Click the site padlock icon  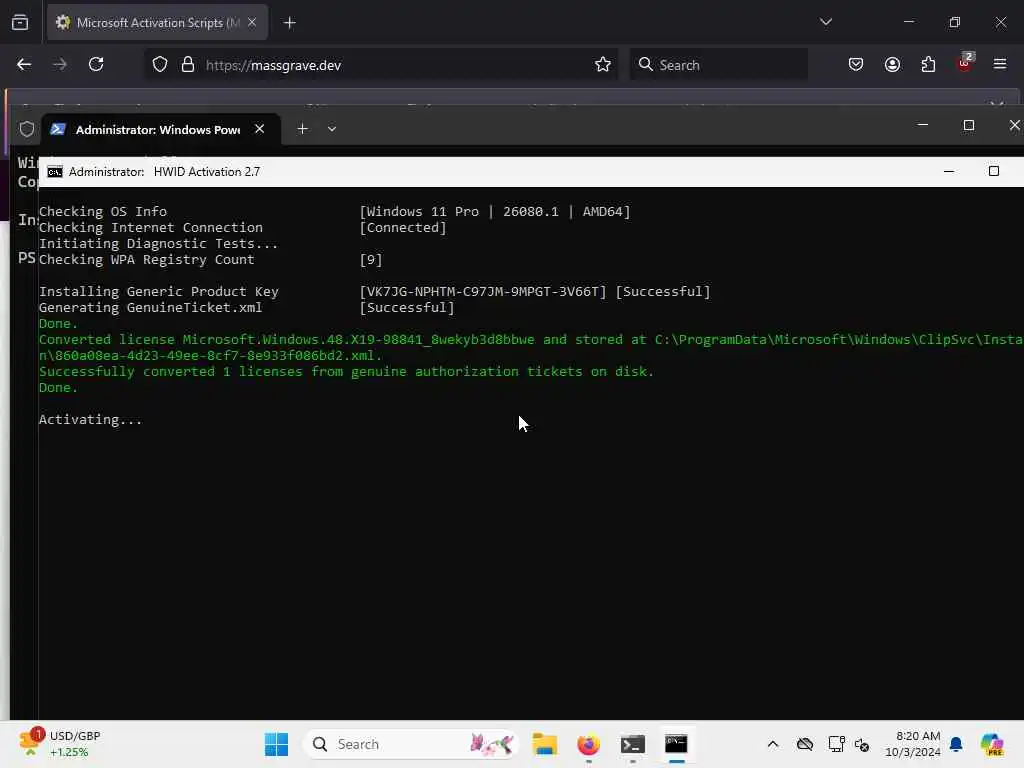point(188,65)
